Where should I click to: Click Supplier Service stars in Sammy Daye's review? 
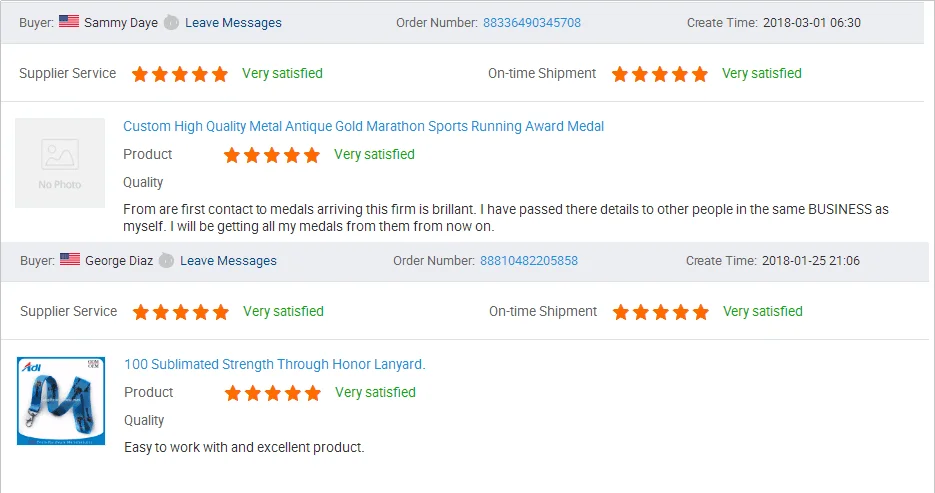coord(180,74)
